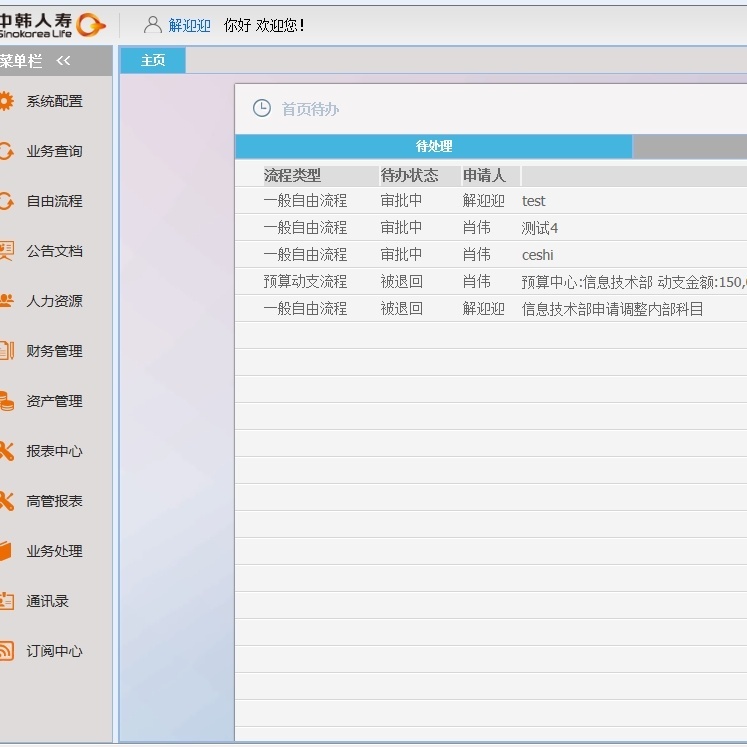
Task: Open the 业务查询 sidebar icon
Action: click(x=6, y=151)
